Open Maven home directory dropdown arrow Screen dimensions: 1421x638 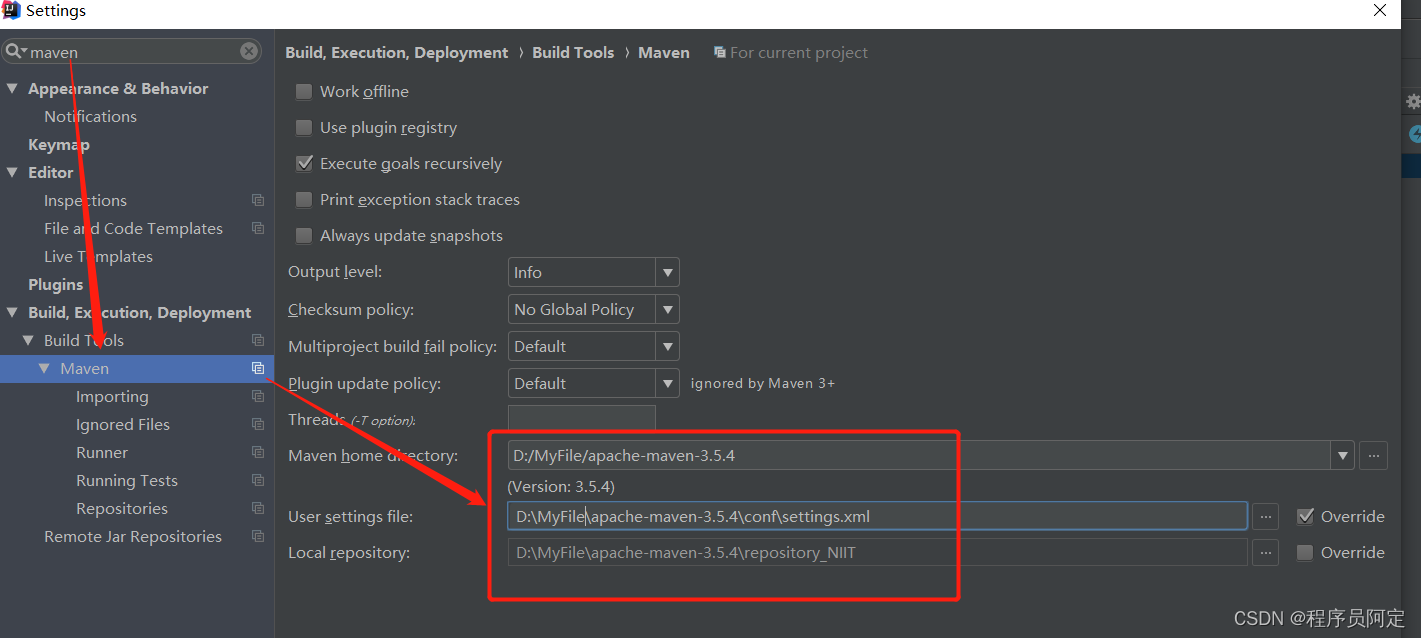pos(1342,455)
